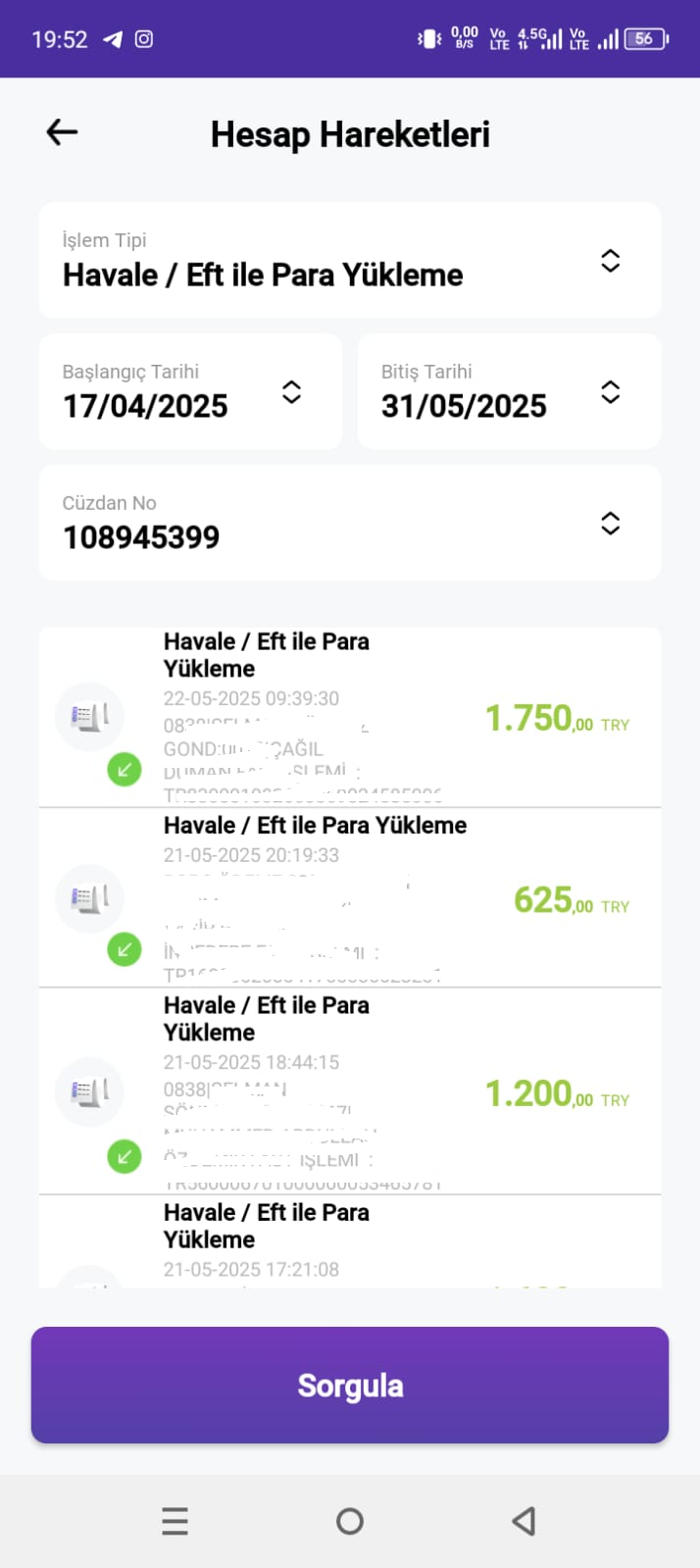Tap the receipt icon of the 1.200,00 transaction
The width and height of the screenshot is (700, 1568).
coord(89,1091)
